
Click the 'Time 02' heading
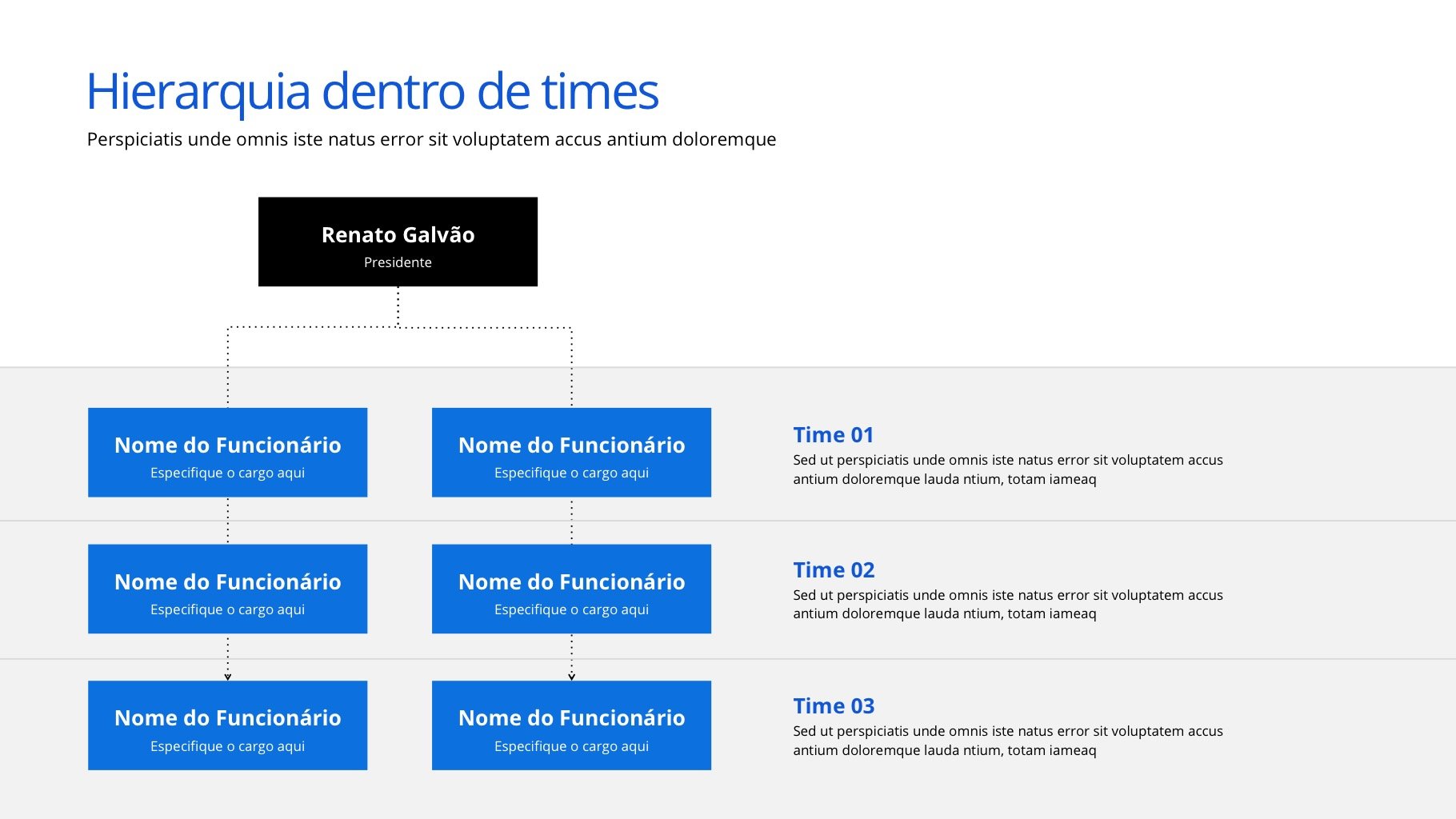pos(834,570)
